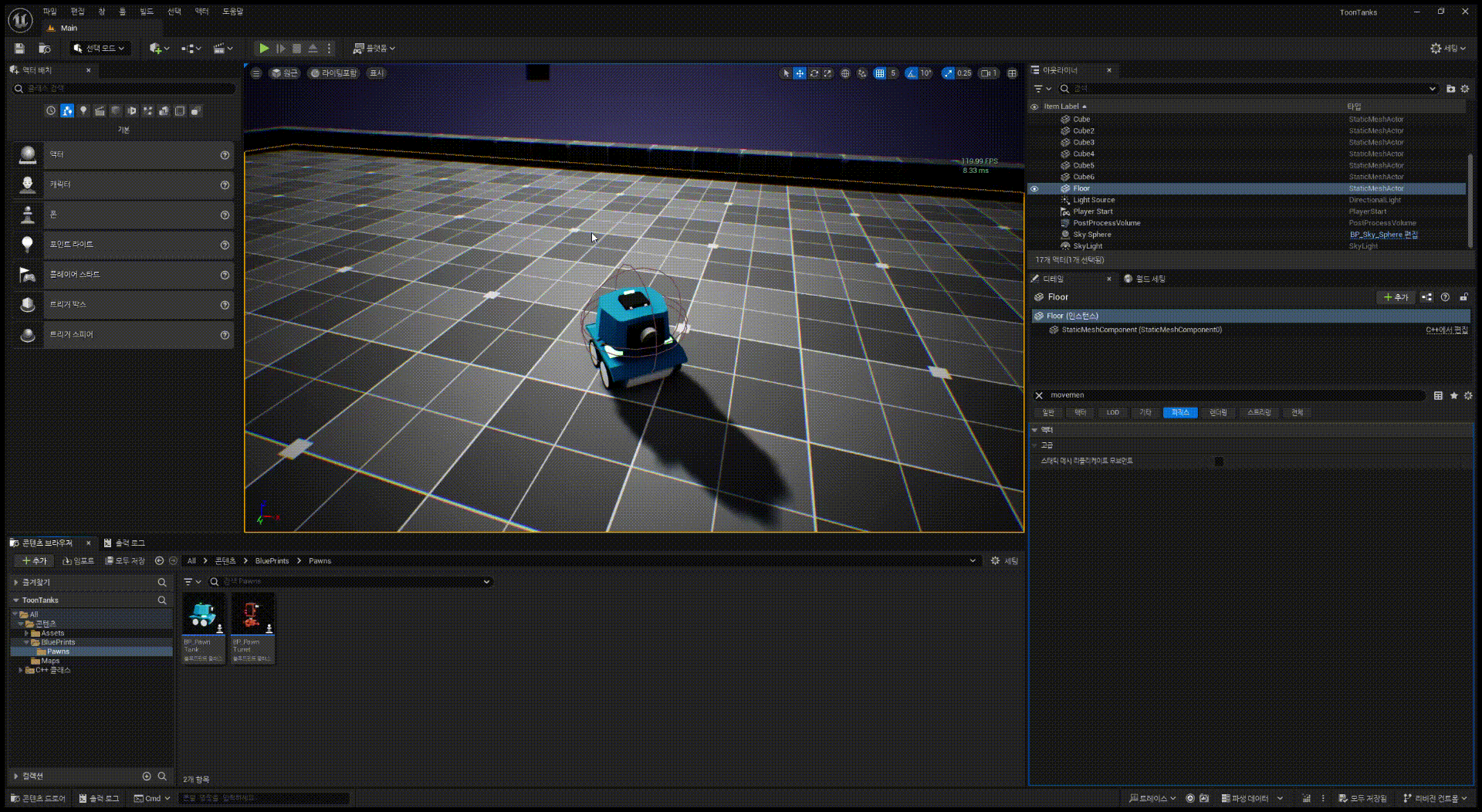Open the selection mode dropdown
1482x812 pixels.
[x=99, y=48]
